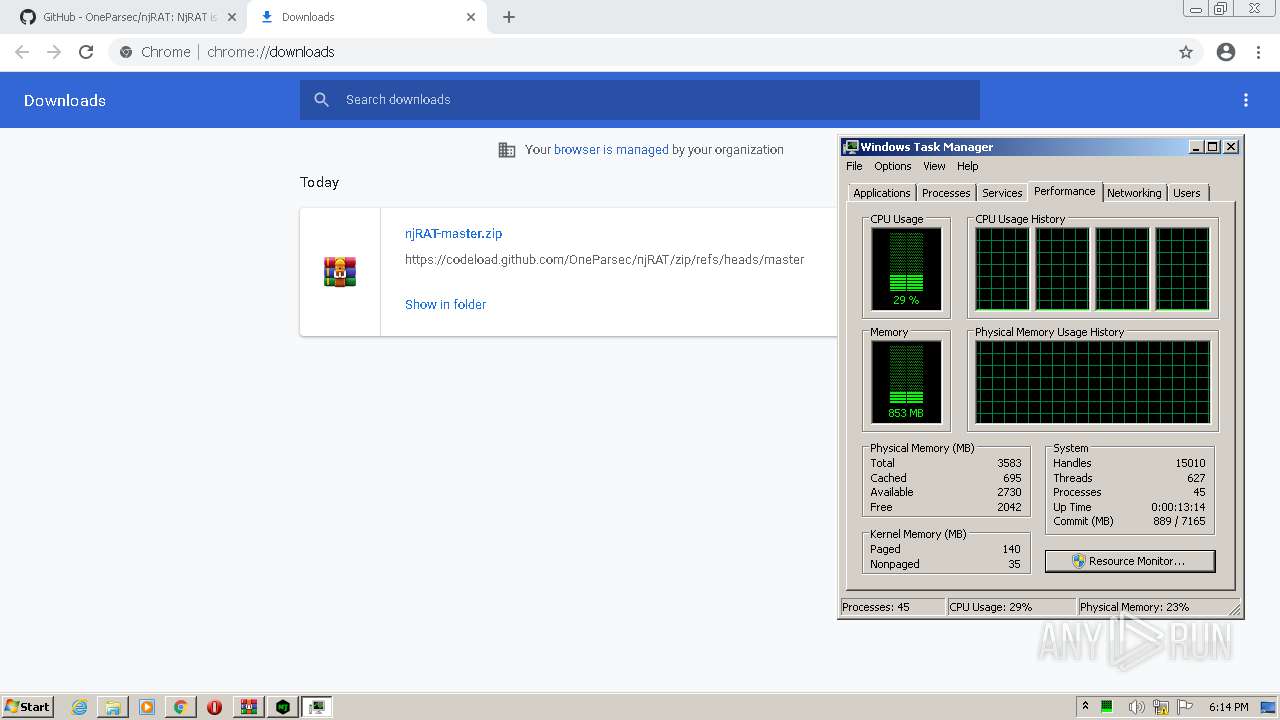1280x720 pixels.
Task: Open the Task Manager Help menu
Action: [967, 166]
